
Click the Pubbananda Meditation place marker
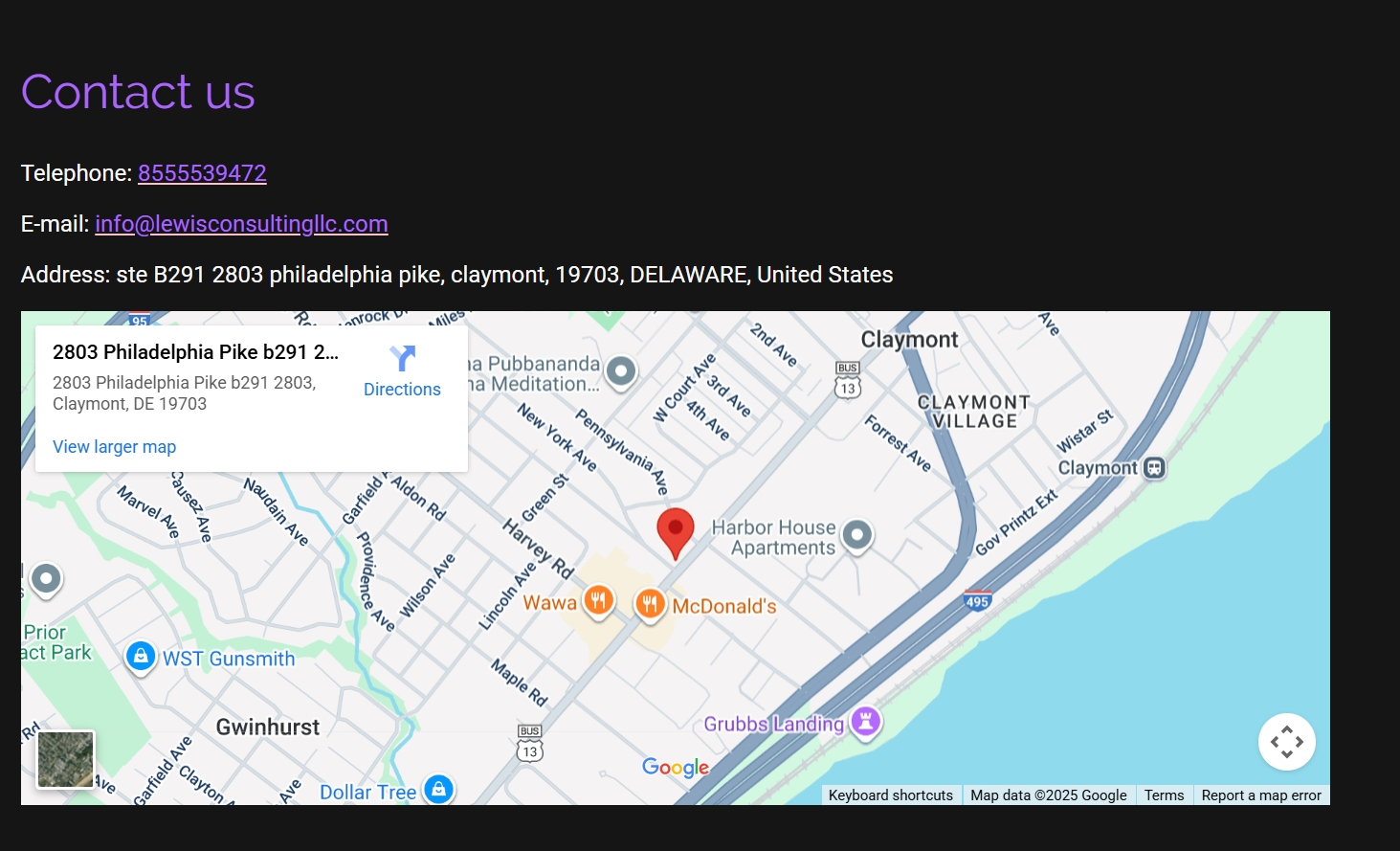point(621,371)
